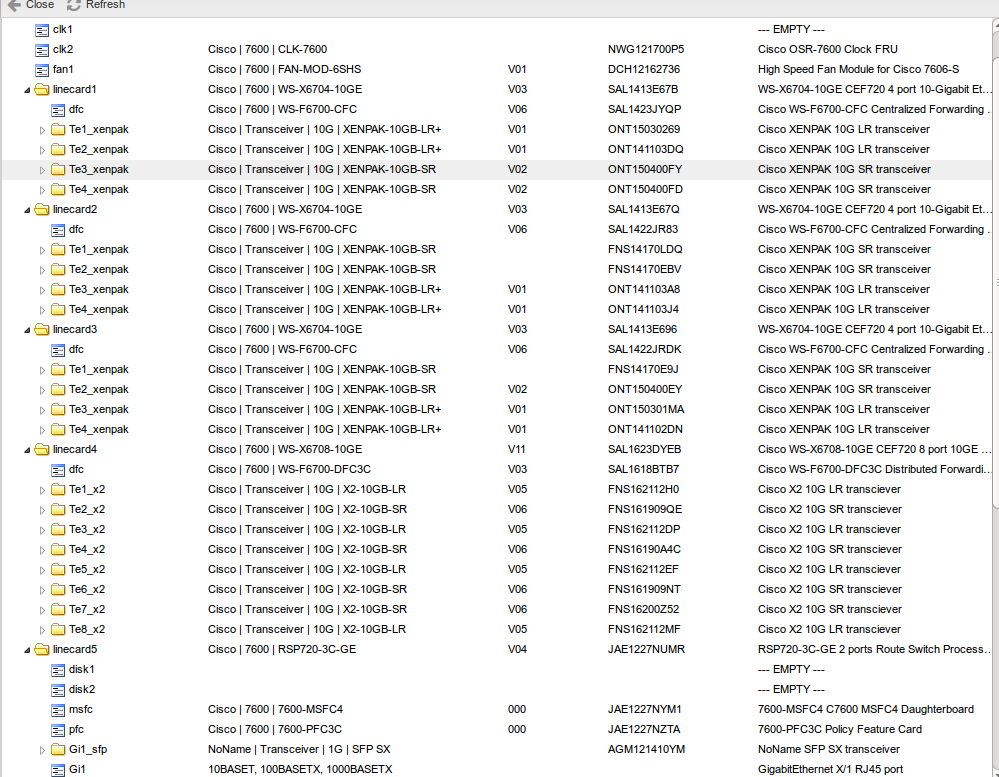
Task: Click the linecard1 folder icon
Action: click(x=42, y=90)
